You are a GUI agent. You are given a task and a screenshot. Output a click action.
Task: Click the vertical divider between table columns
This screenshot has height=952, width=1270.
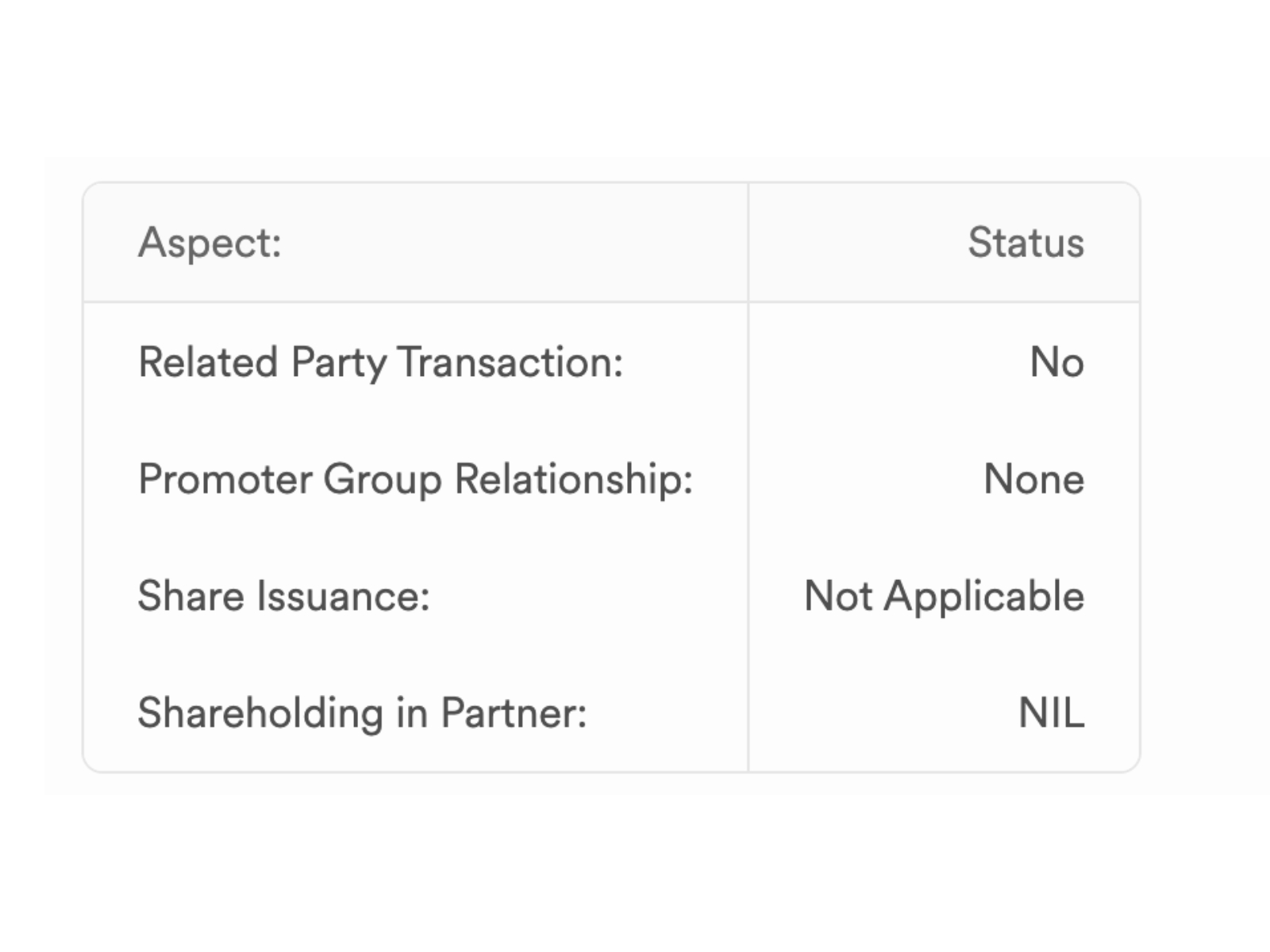[x=748, y=539]
